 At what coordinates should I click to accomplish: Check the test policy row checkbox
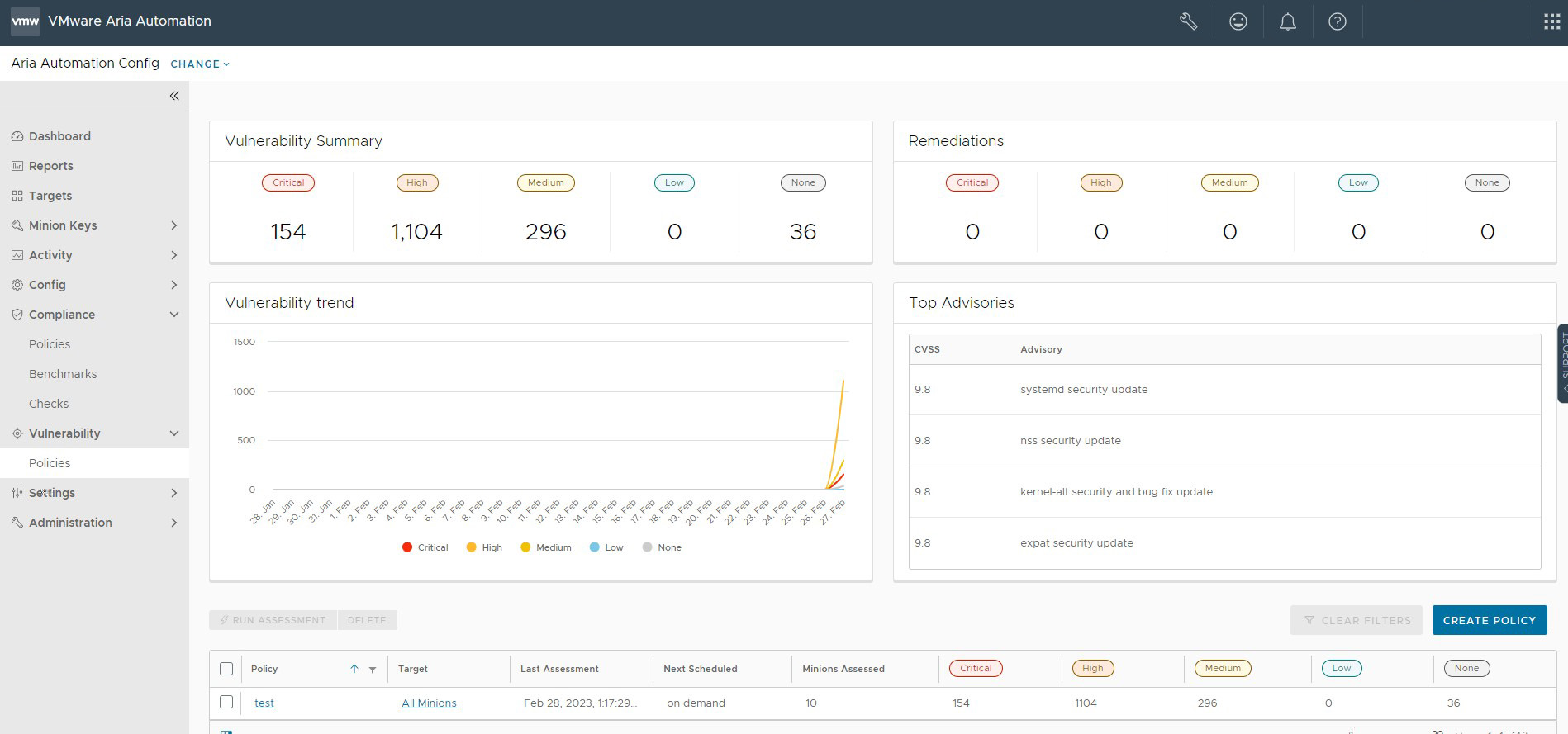[226, 702]
